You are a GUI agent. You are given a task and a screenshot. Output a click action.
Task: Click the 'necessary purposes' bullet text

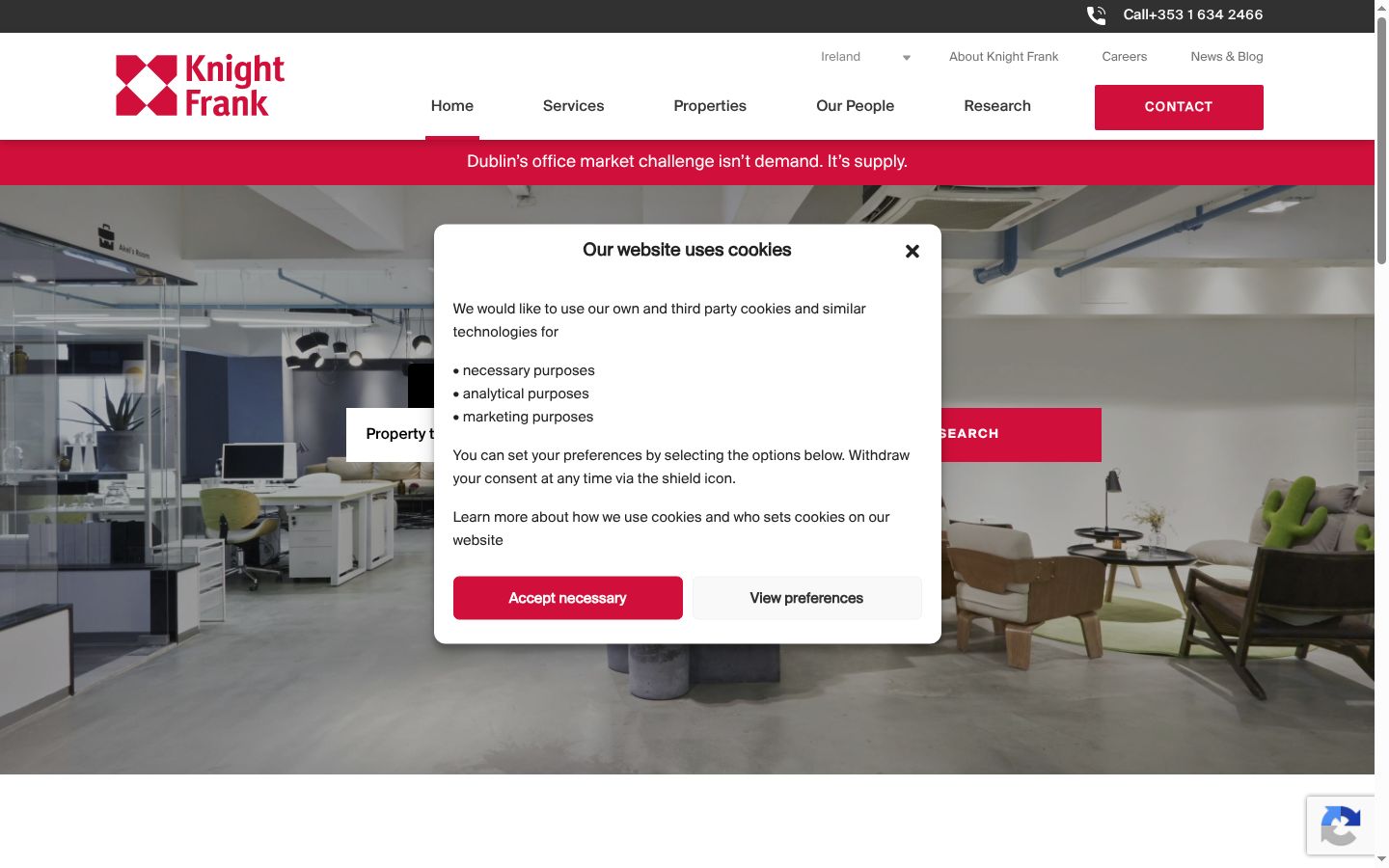click(529, 370)
